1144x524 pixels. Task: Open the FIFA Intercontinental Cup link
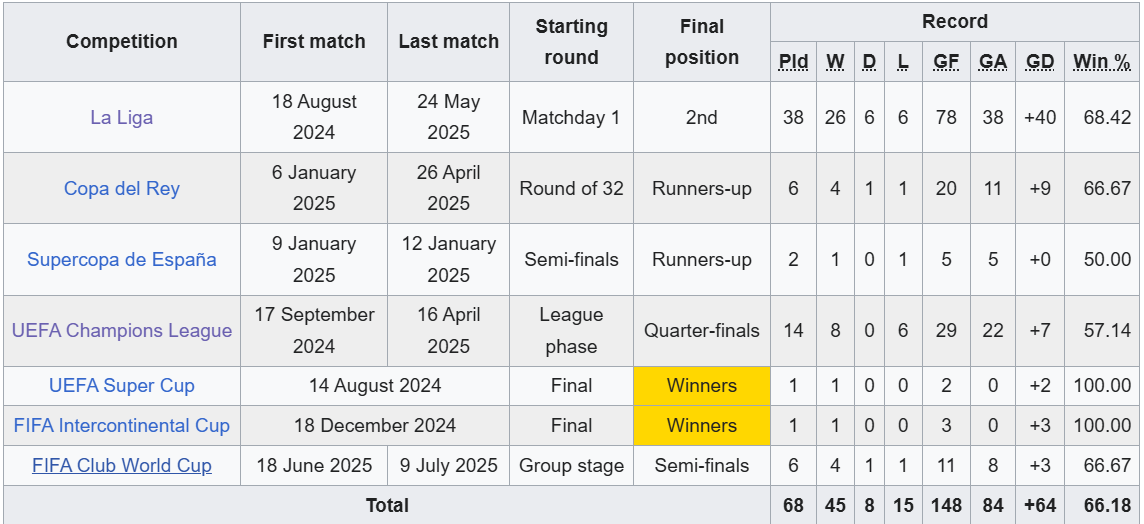pos(122,425)
